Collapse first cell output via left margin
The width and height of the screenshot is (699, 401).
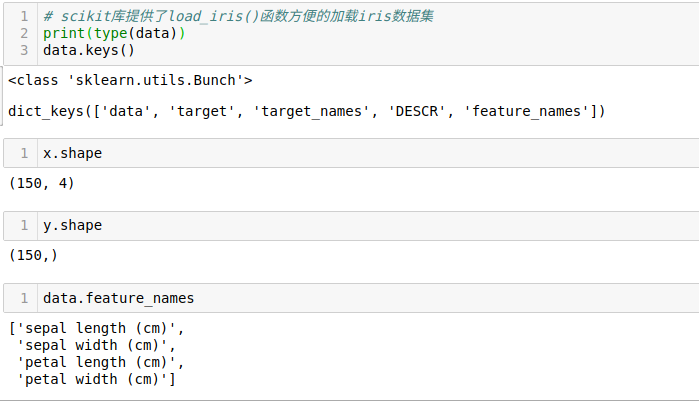pos(2,96)
